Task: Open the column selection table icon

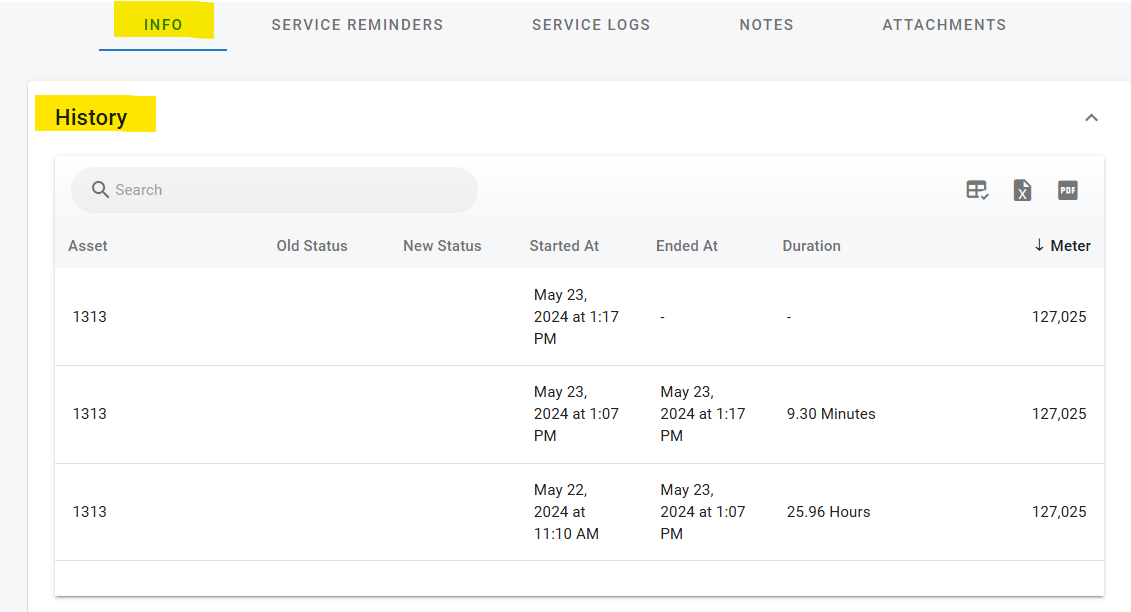Action: [977, 190]
